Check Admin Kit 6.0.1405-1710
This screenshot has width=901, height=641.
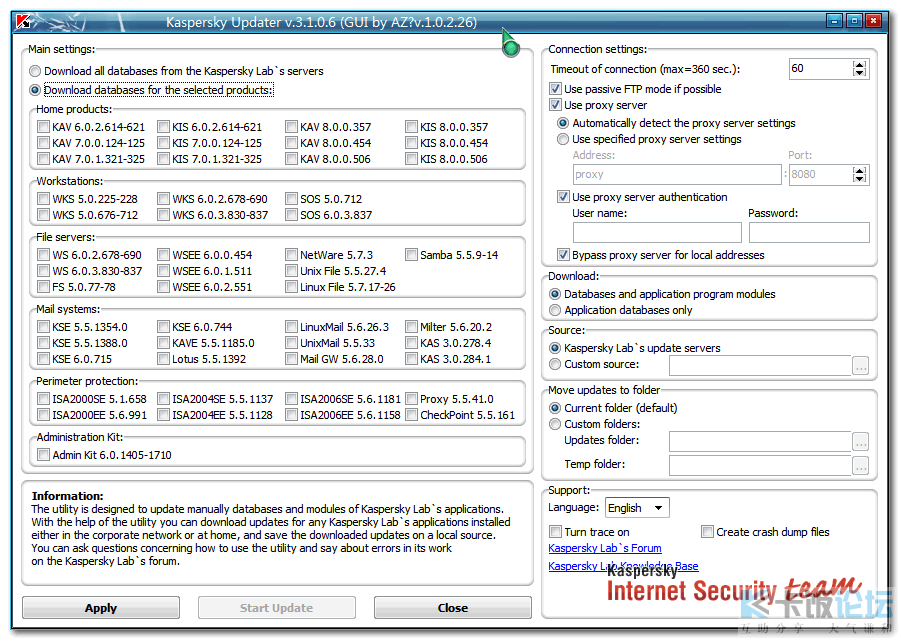pos(43,455)
